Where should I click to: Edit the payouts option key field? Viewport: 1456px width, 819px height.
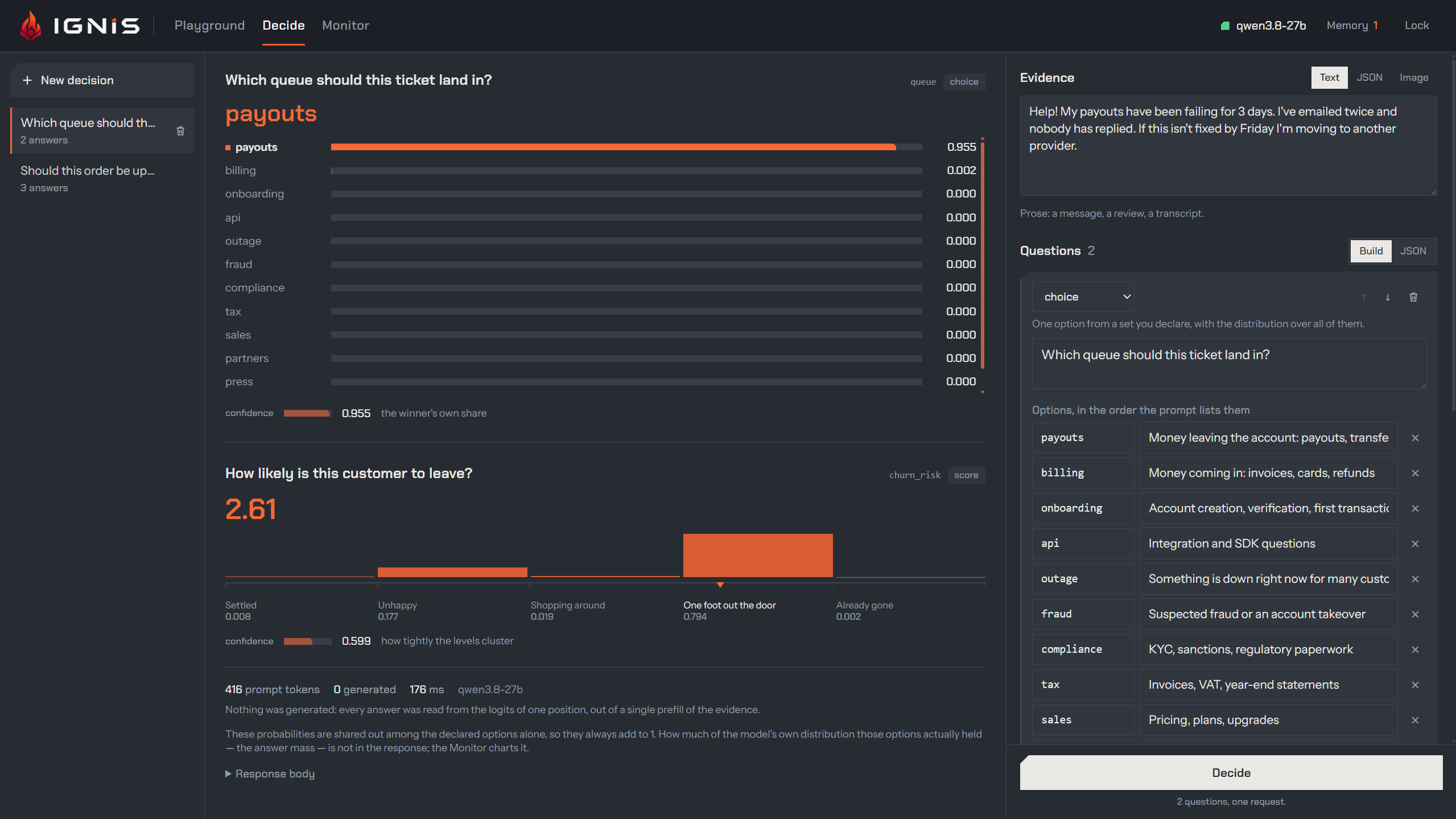point(1083,438)
